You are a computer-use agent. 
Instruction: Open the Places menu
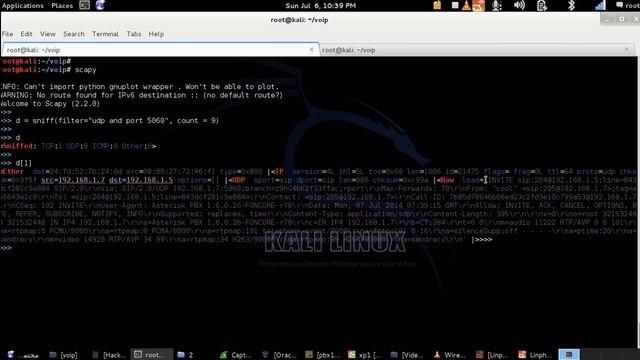(62, 6)
